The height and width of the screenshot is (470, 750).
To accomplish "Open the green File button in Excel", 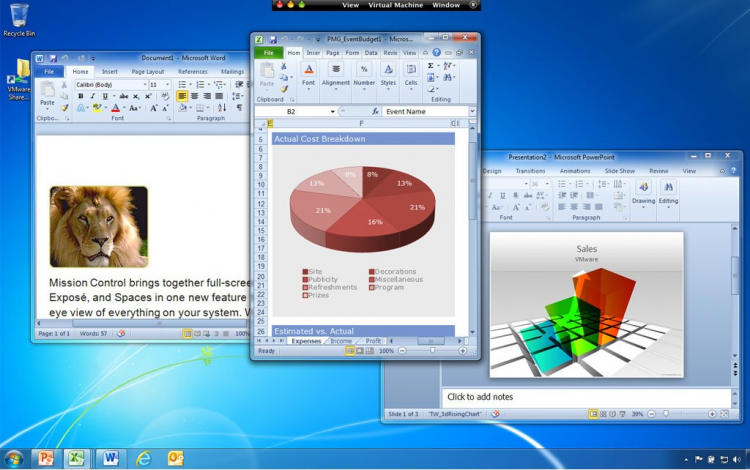I will [x=268, y=53].
